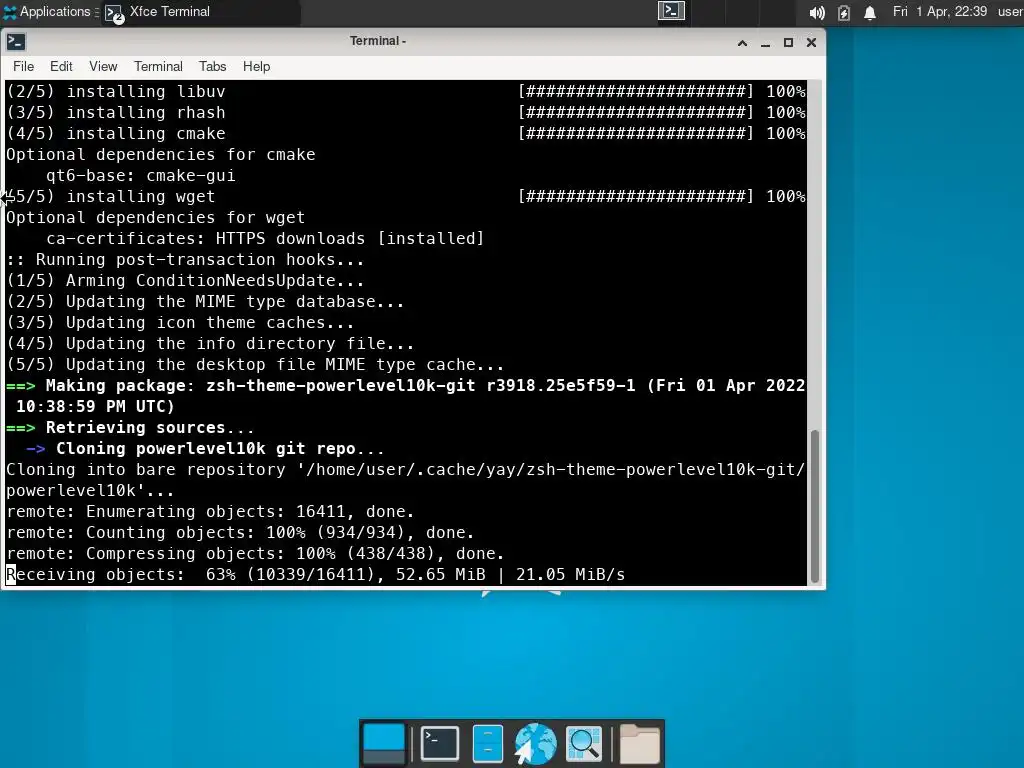Open the Tabs menu
Viewport: 1024px width, 768px height.
(x=212, y=67)
